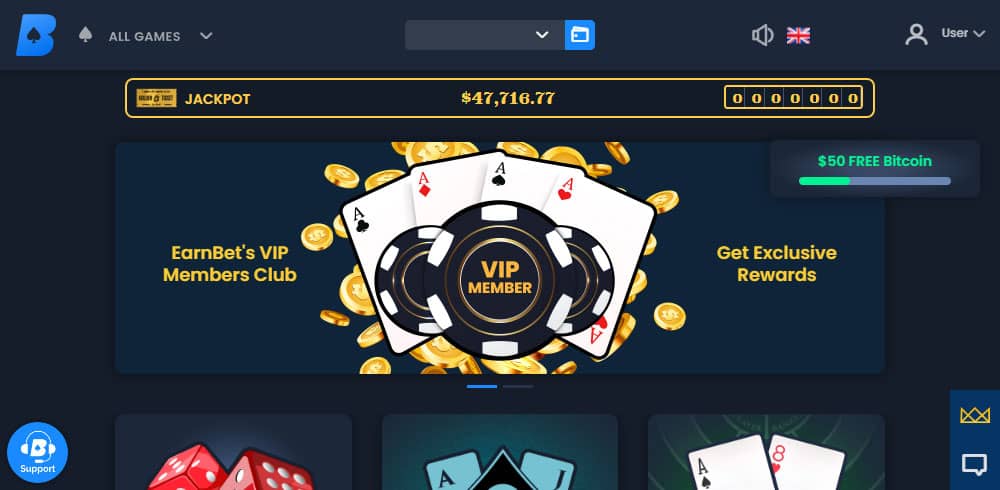Click the VIP Member banner chip
The height and width of the screenshot is (490, 1000).
tap(500, 279)
